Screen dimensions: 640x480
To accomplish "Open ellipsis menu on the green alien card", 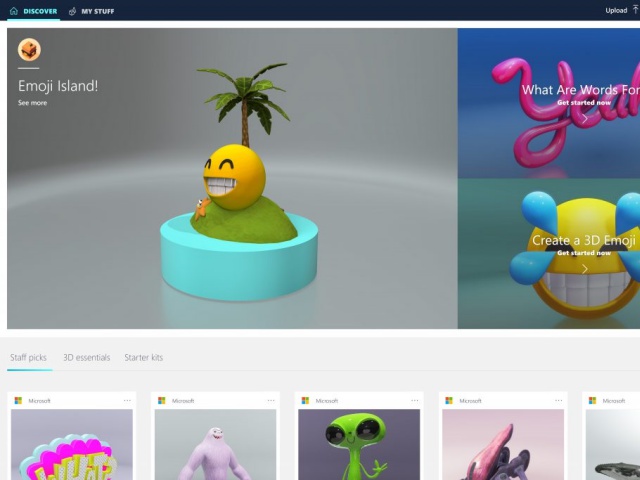I will click(x=415, y=401).
